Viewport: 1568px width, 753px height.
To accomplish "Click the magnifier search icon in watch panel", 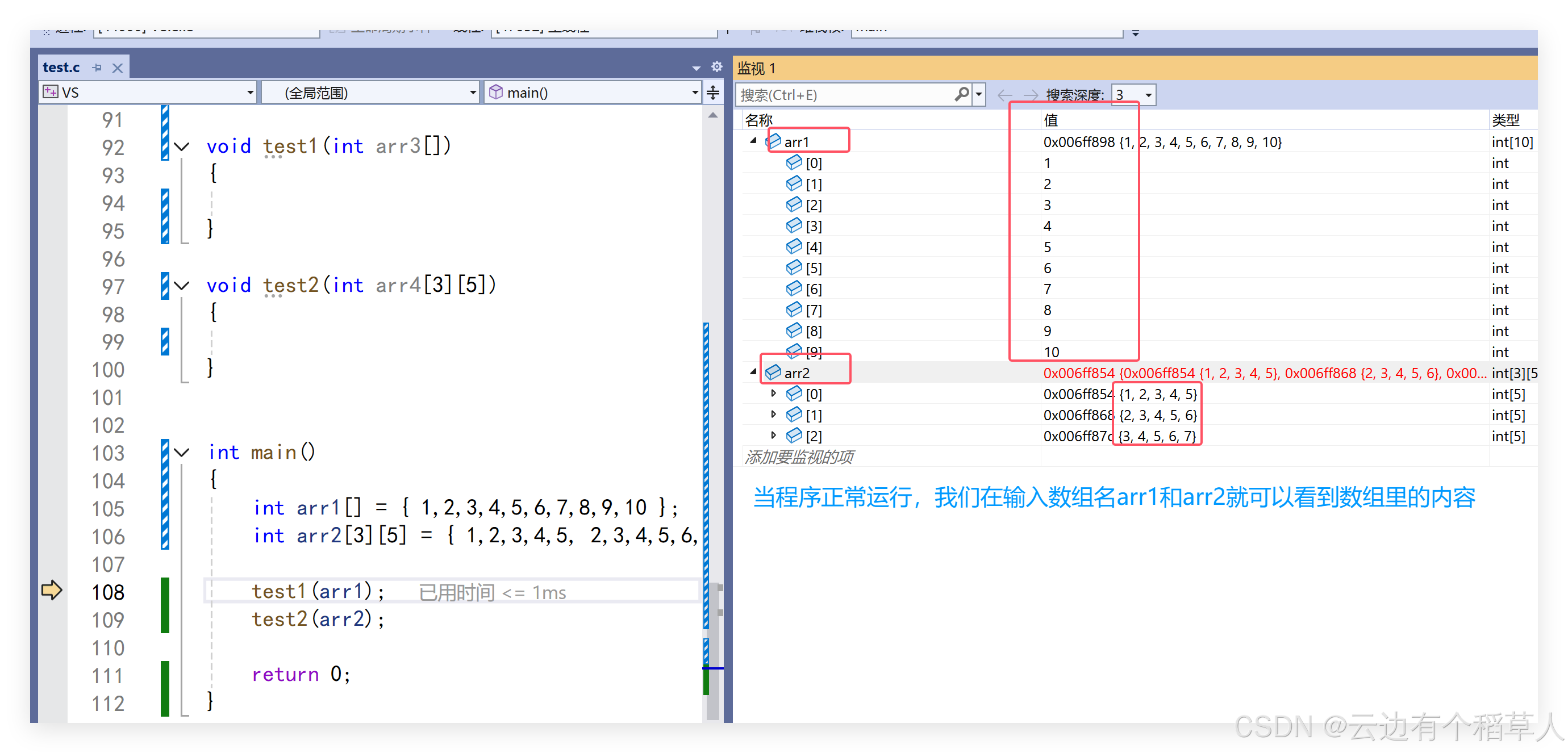I will coord(961,94).
